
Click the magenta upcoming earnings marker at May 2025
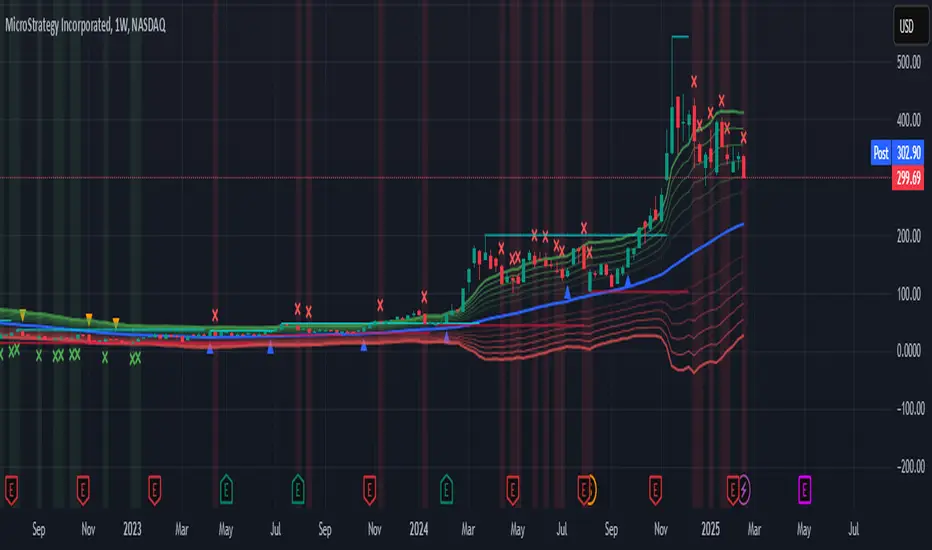(x=804, y=490)
